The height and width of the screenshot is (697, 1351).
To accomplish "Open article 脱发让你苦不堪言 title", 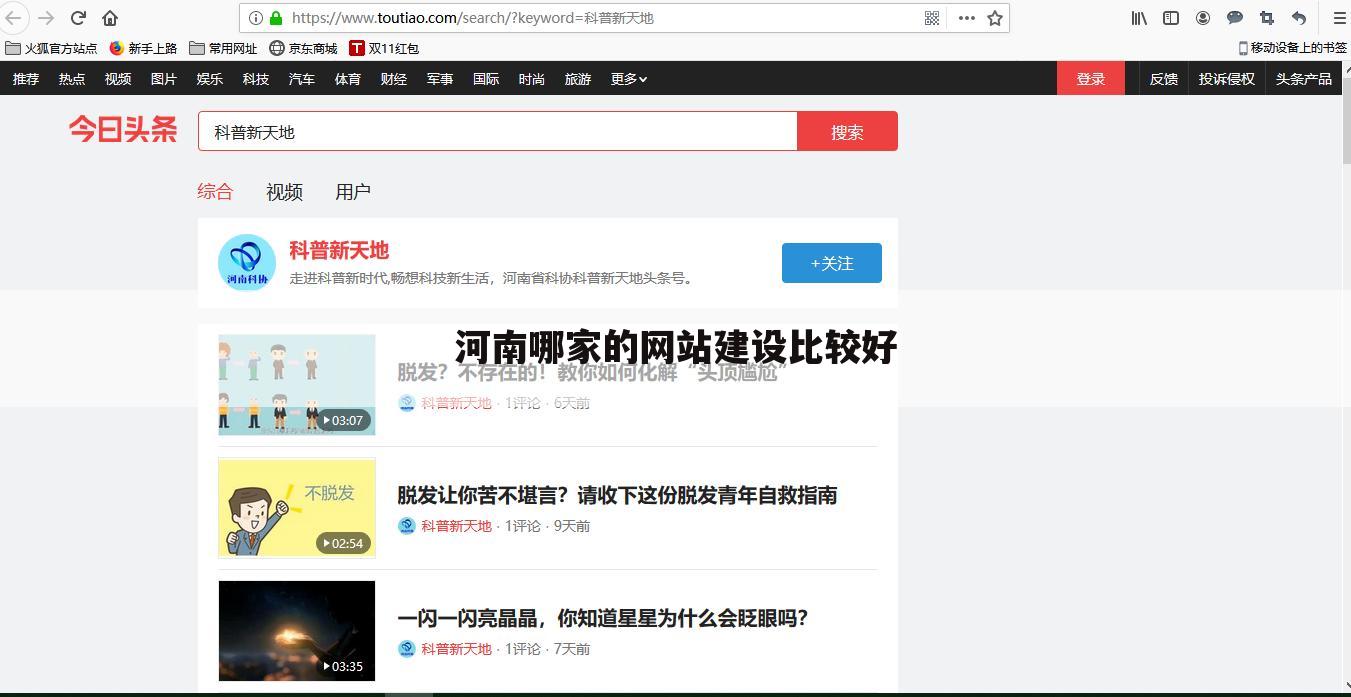I will [617, 495].
